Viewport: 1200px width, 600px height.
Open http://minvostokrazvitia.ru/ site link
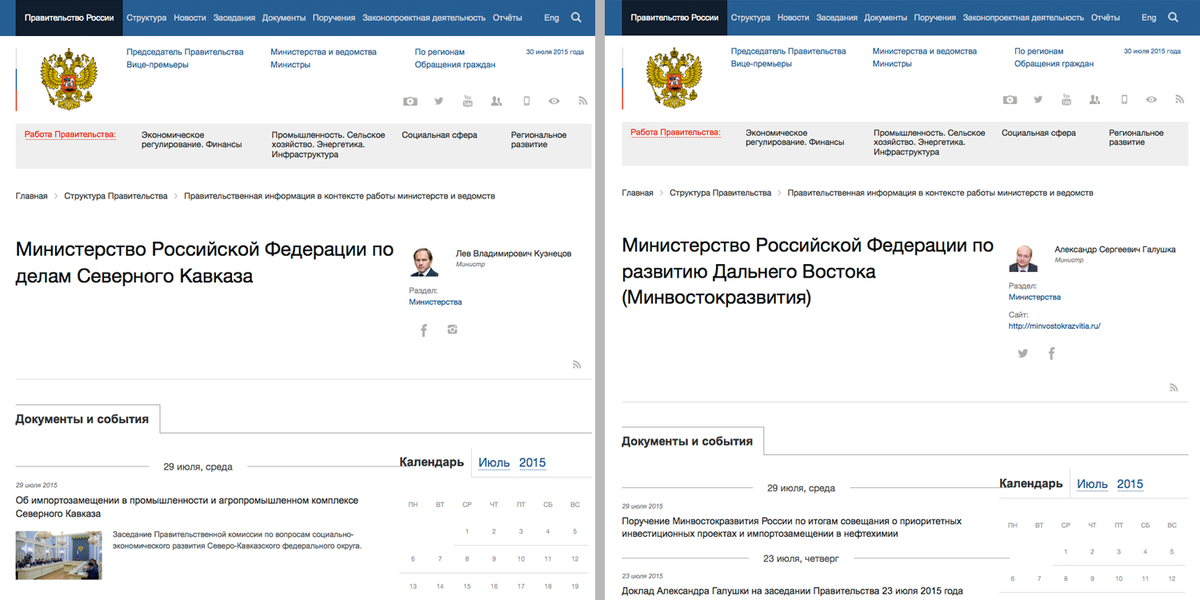coord(1054,326)
